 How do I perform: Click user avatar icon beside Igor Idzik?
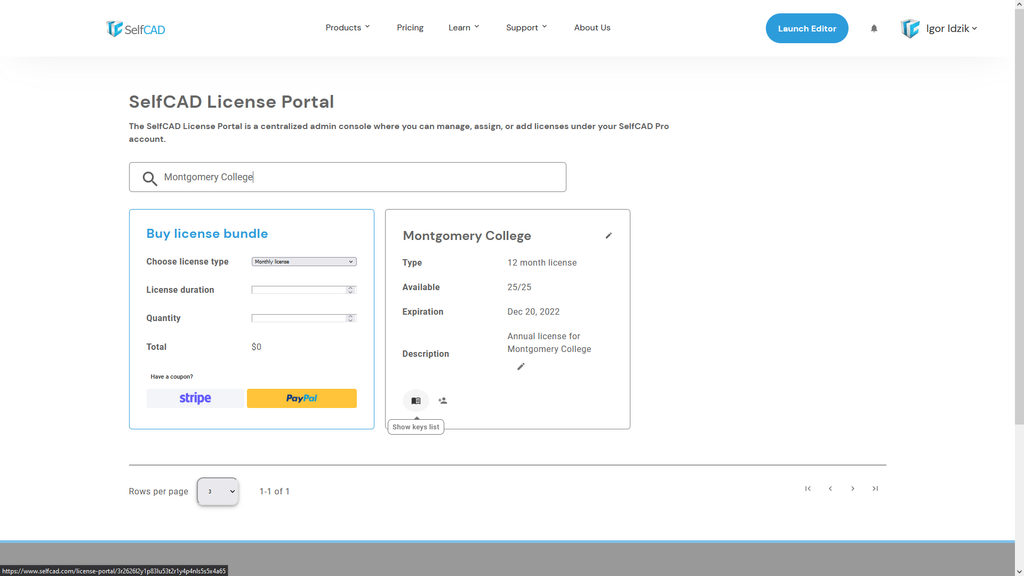pos(910,28)
